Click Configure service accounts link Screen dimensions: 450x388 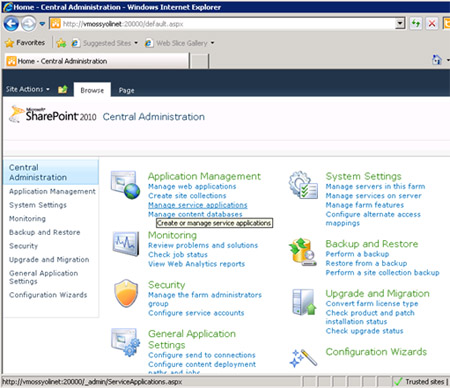pos(196,313)
